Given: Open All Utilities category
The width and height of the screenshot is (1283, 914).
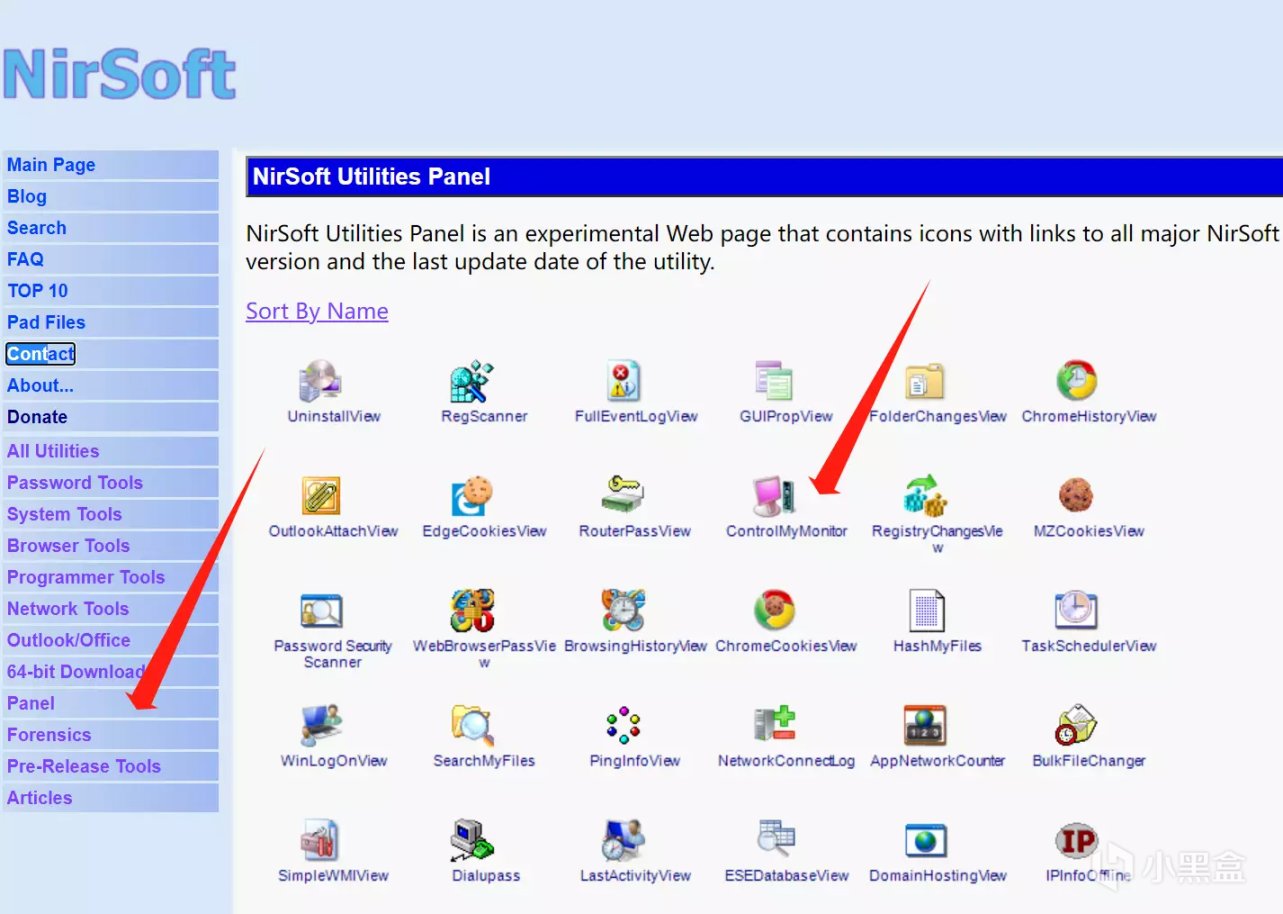Looking at the screenshot, I should click(110, 451).
